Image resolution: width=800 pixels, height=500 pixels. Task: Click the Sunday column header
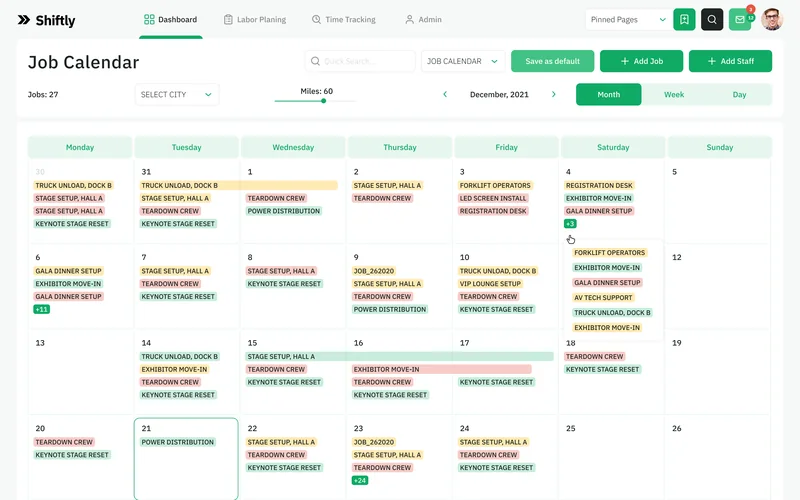point(719,147)
